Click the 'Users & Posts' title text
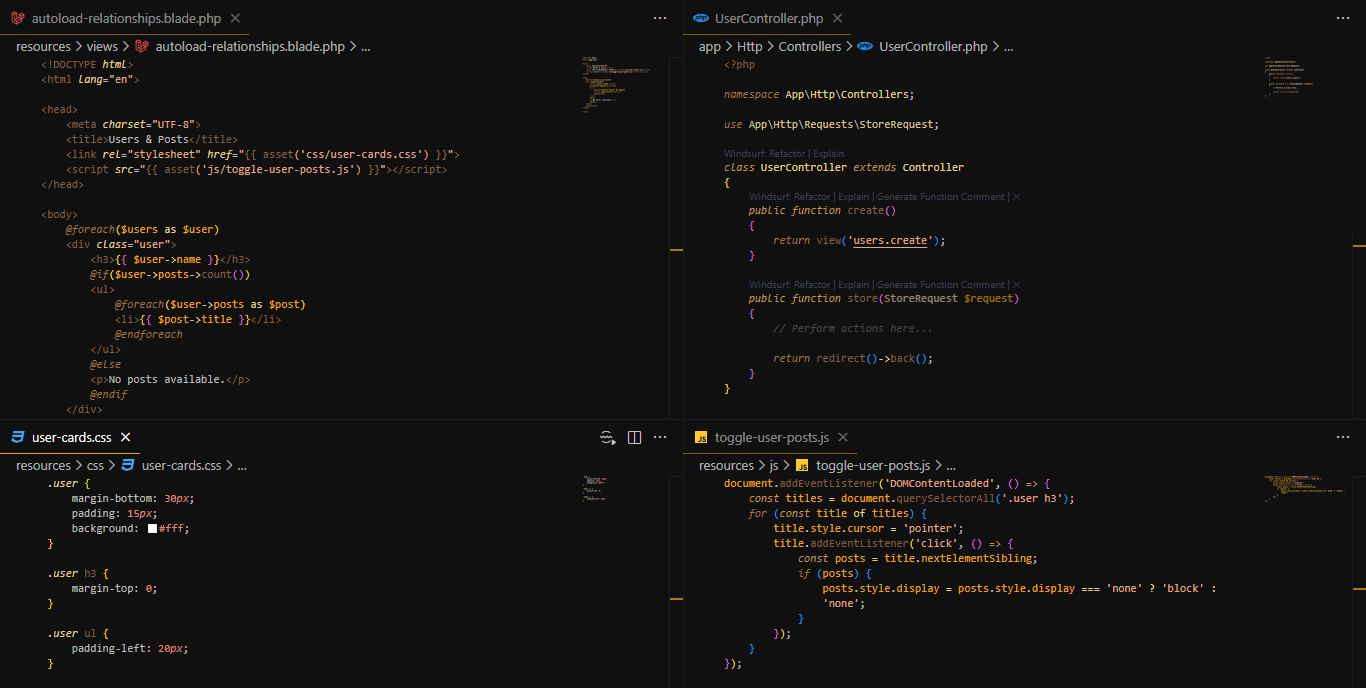1366x688 pixels. click(148, 139)
